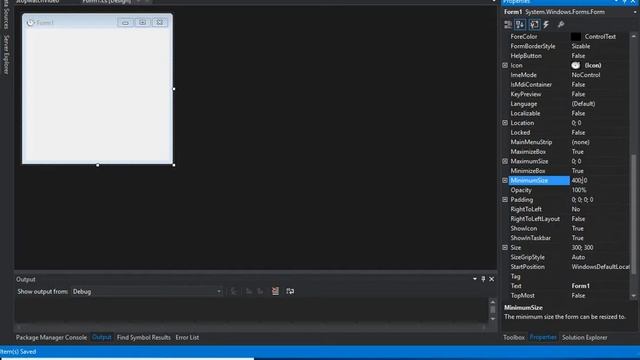Open the Show output from dropdown
The height and width of the screenshot is (360, 640).
tap(147, 291)
